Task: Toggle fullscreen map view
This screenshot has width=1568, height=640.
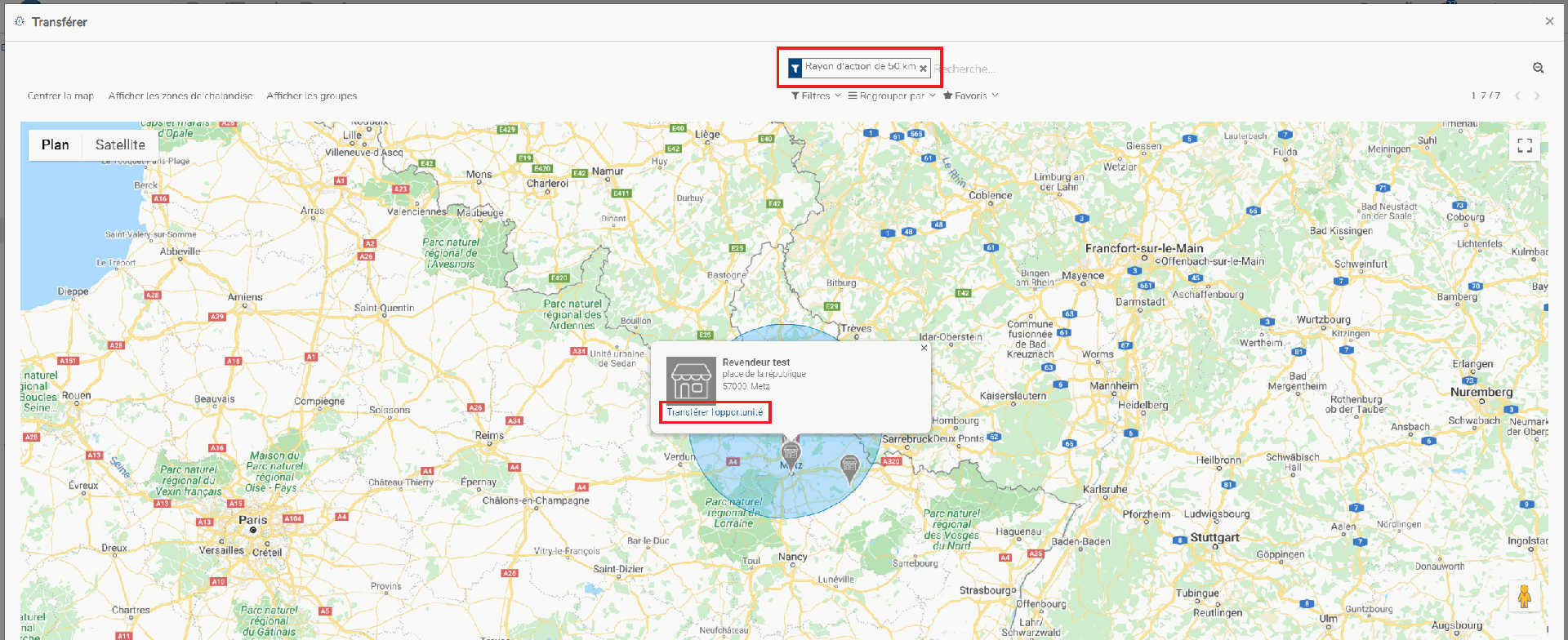Action: click(x=1524, y=145)
